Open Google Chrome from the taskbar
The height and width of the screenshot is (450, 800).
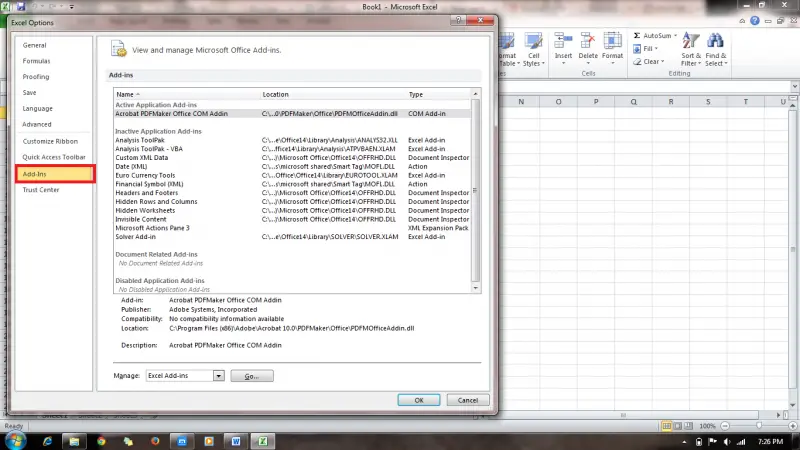[101, 441]
